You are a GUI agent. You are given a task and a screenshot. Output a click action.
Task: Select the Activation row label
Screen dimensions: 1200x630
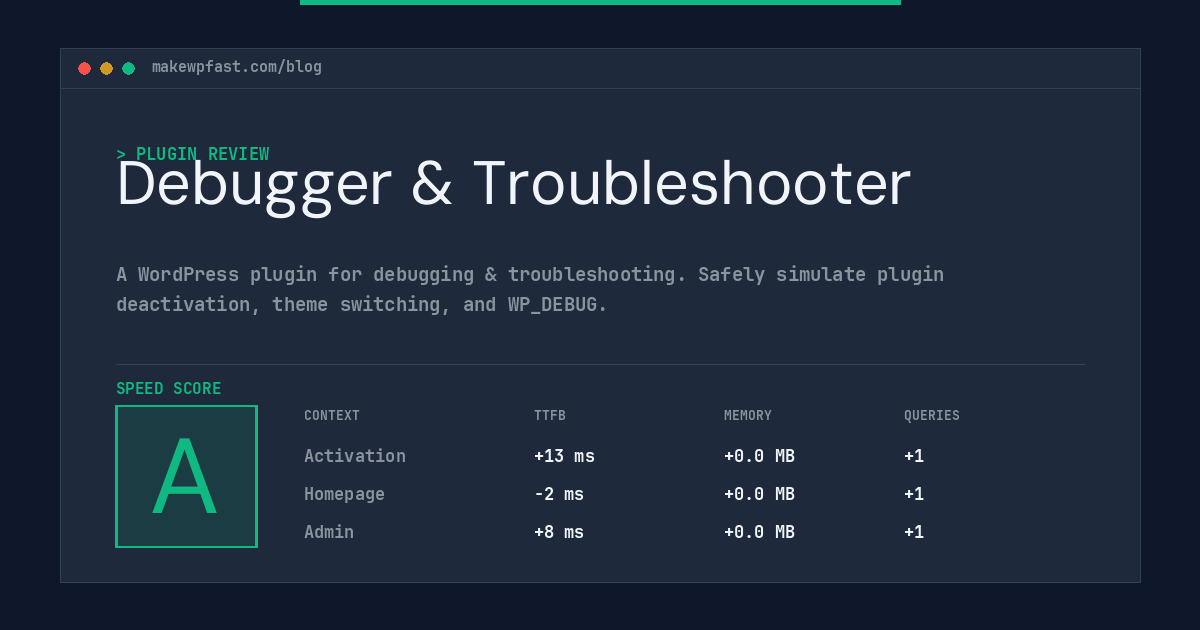tap(355, 456)
